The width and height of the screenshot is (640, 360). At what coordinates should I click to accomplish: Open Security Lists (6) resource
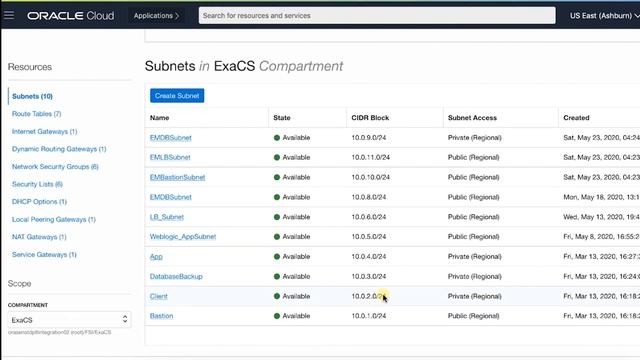pyautogui.click(x=37, y=184)
